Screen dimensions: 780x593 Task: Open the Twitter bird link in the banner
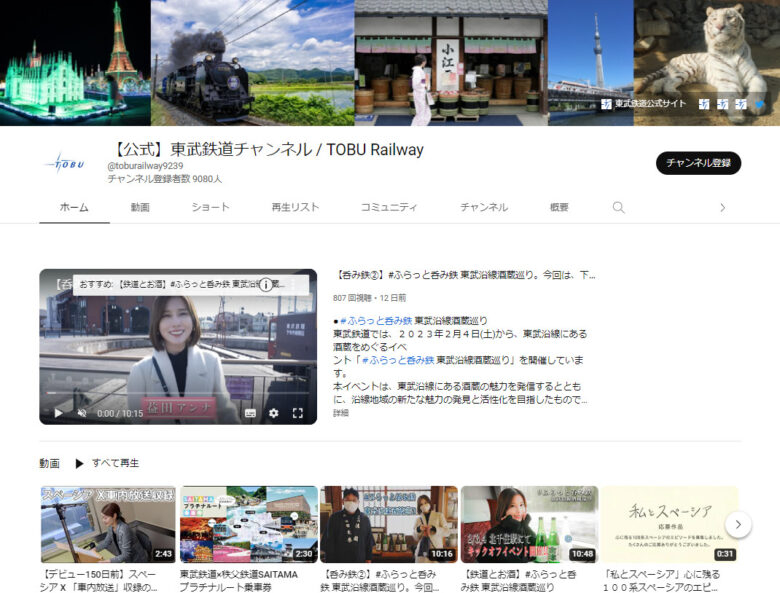(x=760, y=104)
